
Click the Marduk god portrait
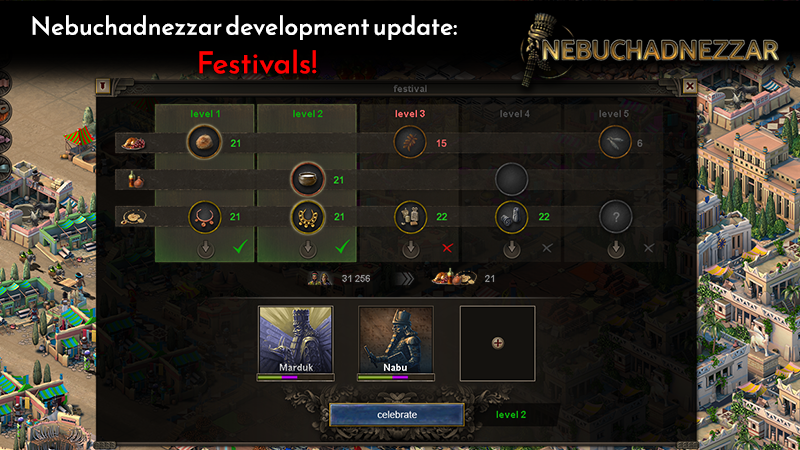(x=295, y=340)
